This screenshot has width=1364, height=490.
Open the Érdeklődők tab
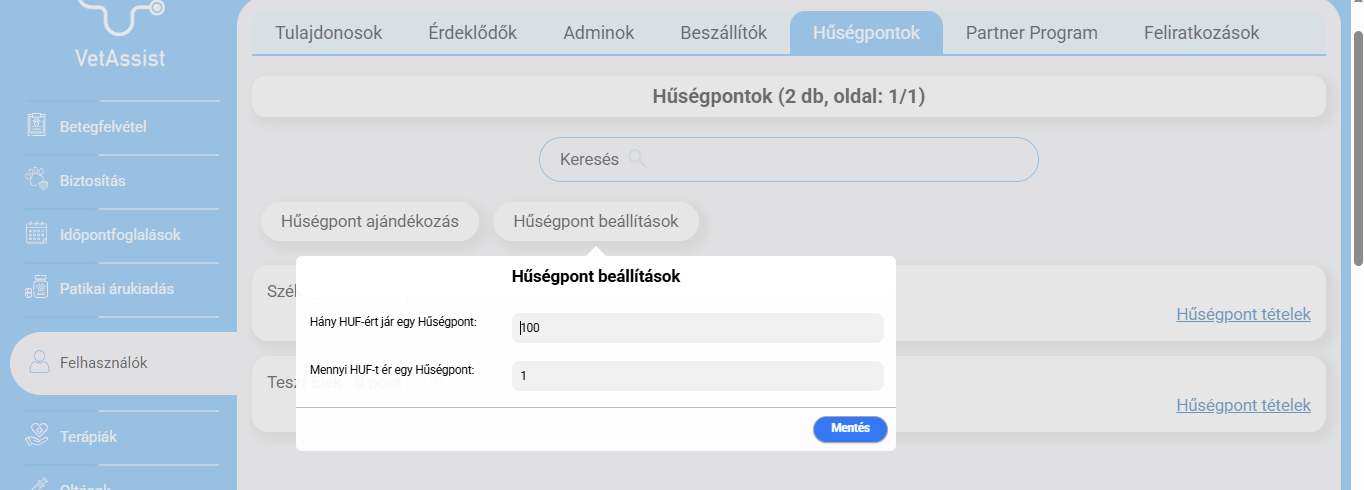tap(472, 33)
